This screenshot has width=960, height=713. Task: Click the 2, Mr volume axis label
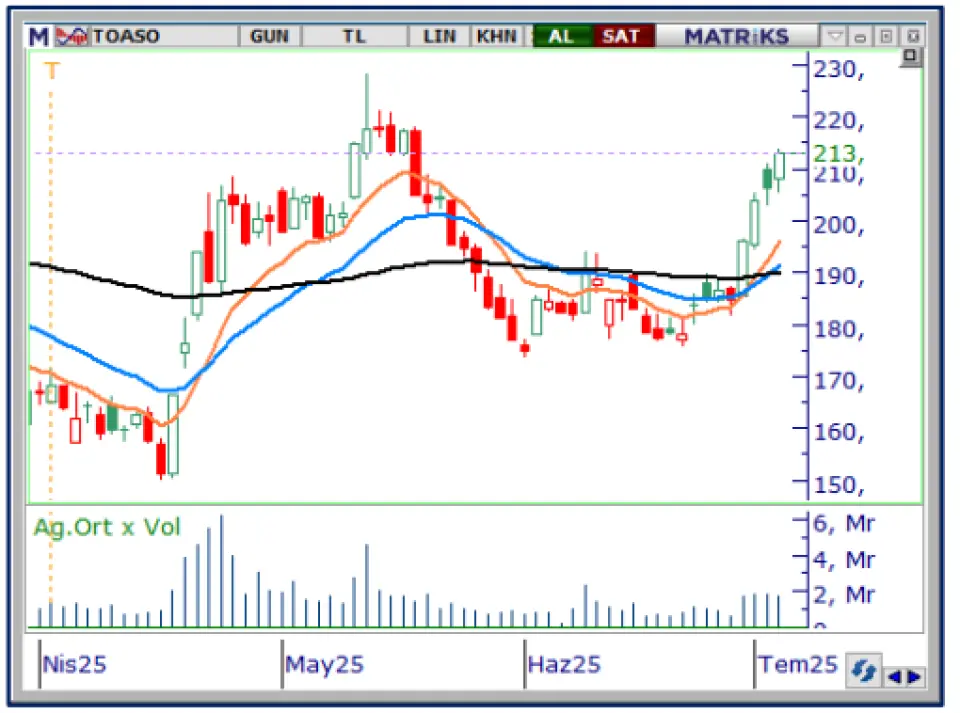click(x=844, y=595)
